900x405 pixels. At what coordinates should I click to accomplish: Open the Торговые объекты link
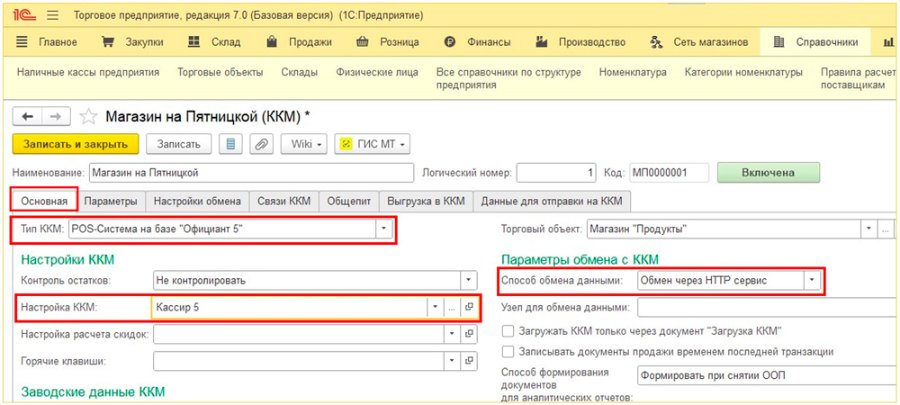click(220, 73)
